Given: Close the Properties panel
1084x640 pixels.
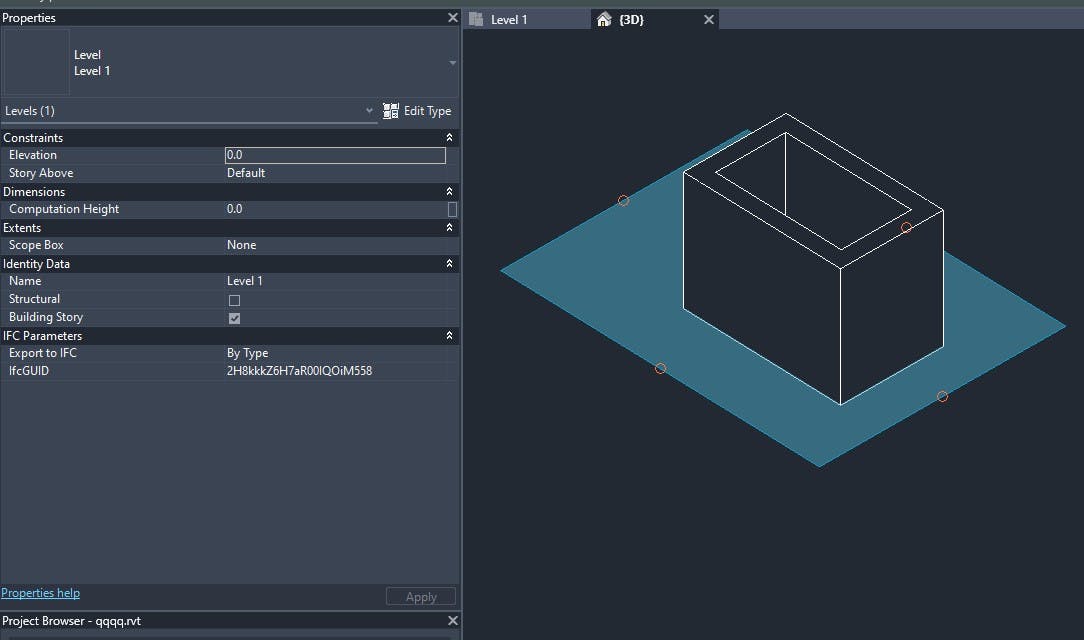Looking at the screenshot, I should 452,18.
